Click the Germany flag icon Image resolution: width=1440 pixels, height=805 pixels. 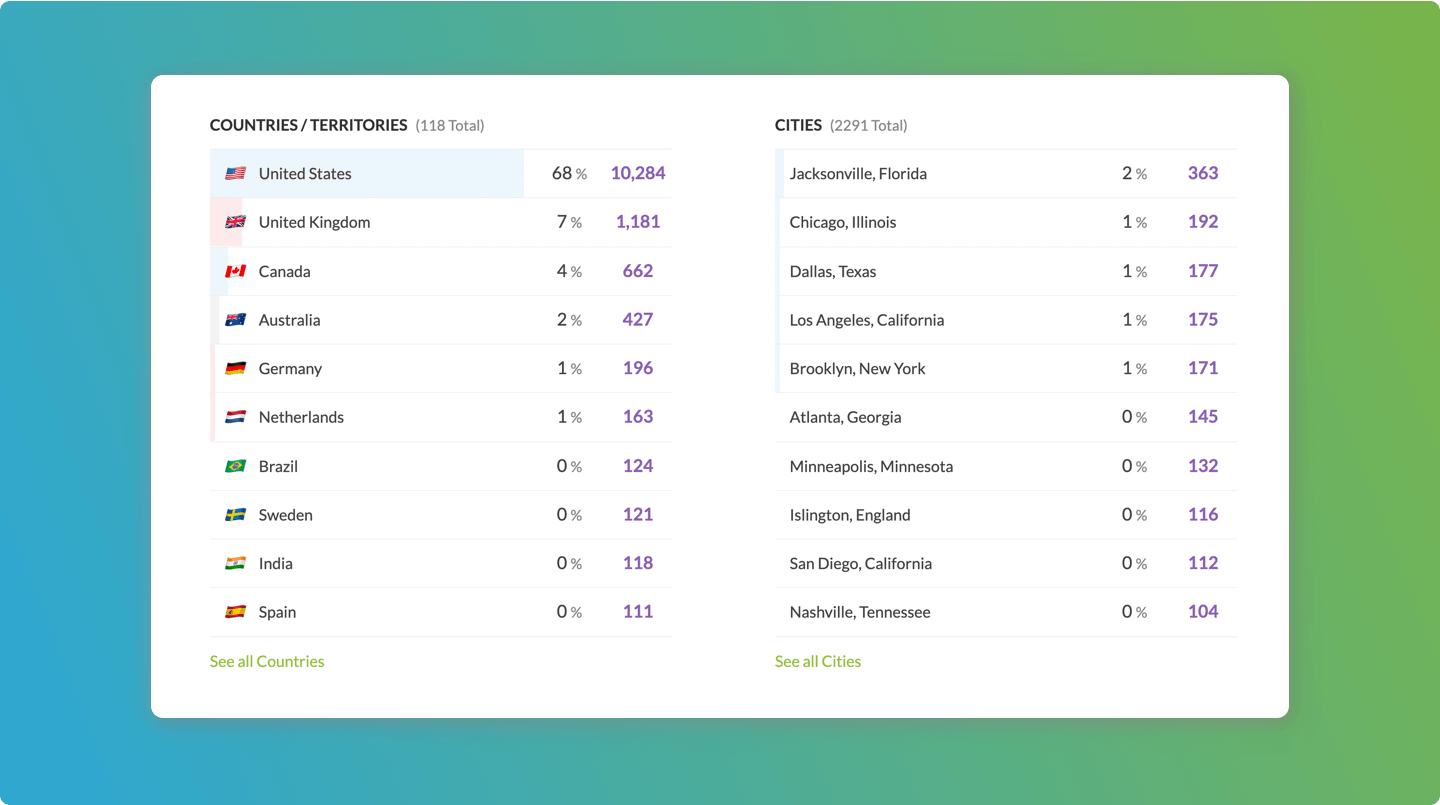[x=235, y=369]
